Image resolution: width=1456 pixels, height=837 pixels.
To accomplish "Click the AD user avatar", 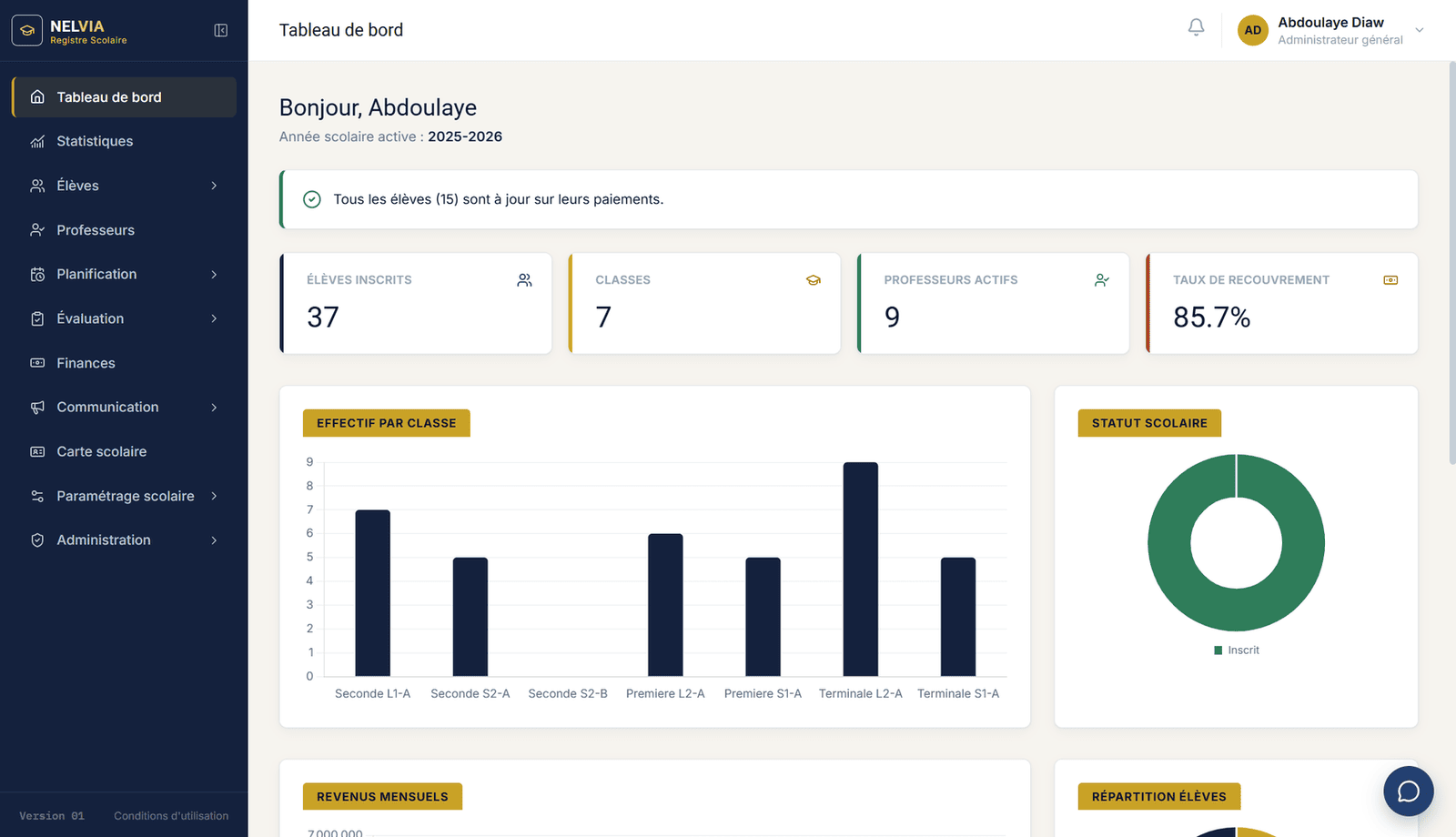I will pyautogui.click(x=1253, y=30).
